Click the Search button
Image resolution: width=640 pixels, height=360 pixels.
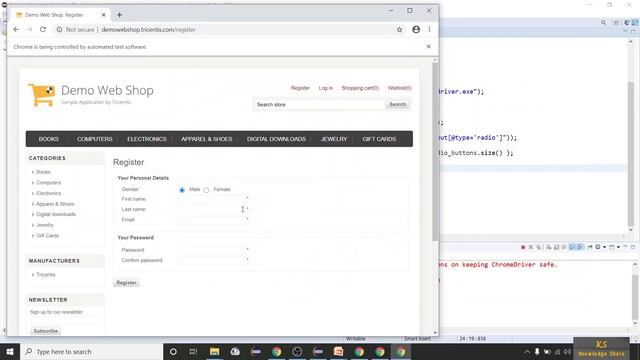point(398,104)
